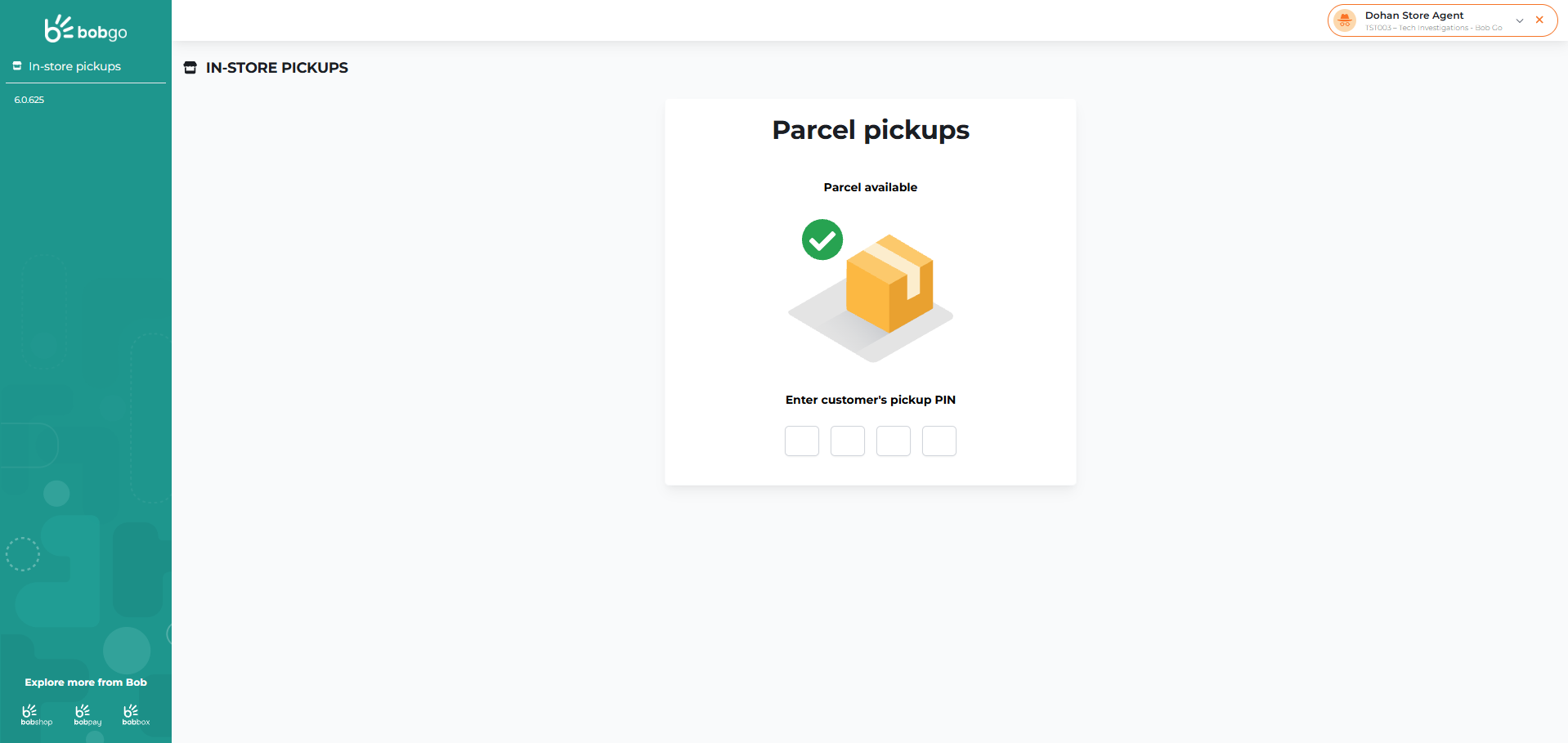1568x743 pixels.
Task: Click the yellow parcel box illustration
Action: tap(889, 284)
